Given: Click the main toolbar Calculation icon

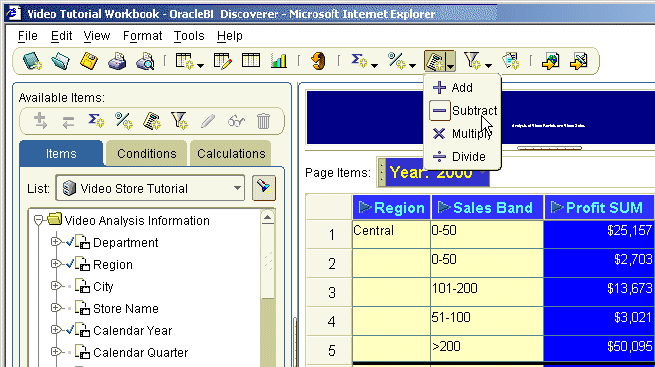Looking at the screenshot, I should 434,61.
